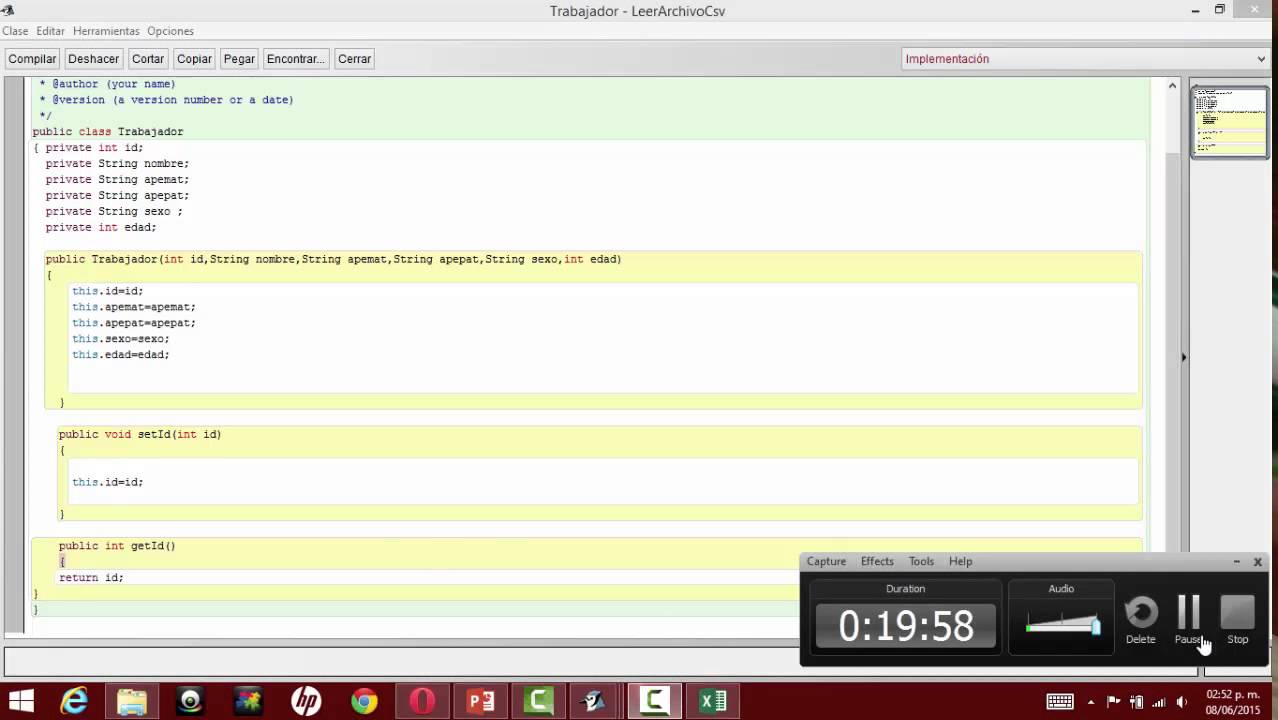Show hidden system tray icons
The height and width of the screenshot is (720, 1278).
[x=1091, y=702]
